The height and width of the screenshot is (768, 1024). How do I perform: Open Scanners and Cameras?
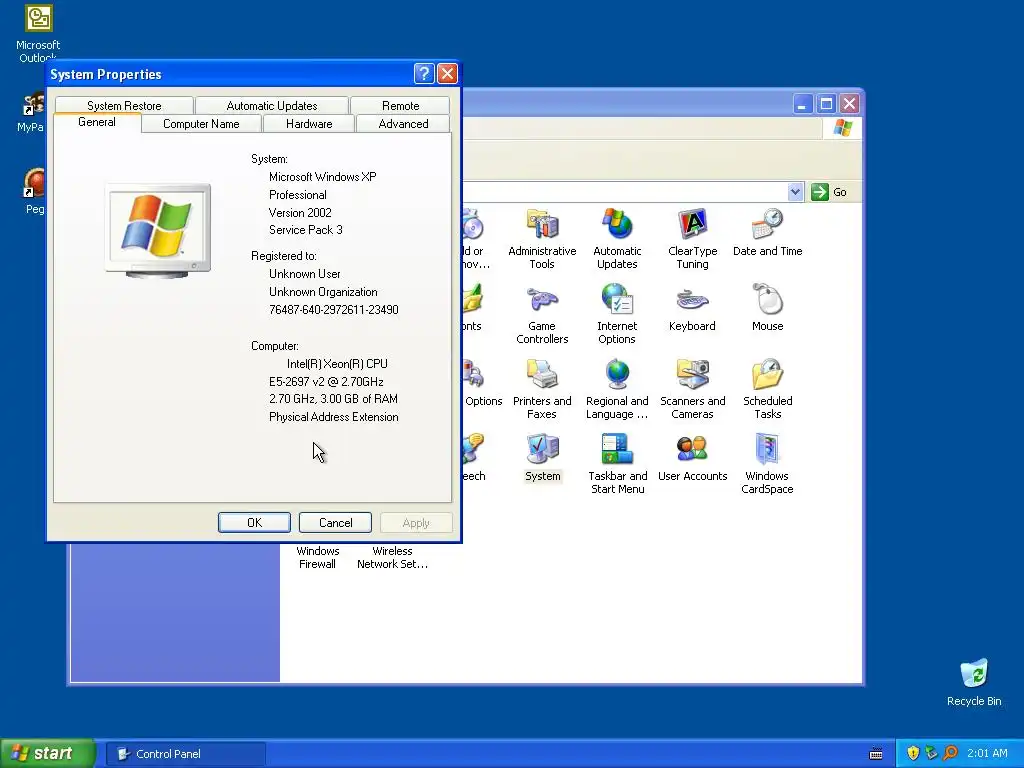pyautogui.click(x=692, y=389)
